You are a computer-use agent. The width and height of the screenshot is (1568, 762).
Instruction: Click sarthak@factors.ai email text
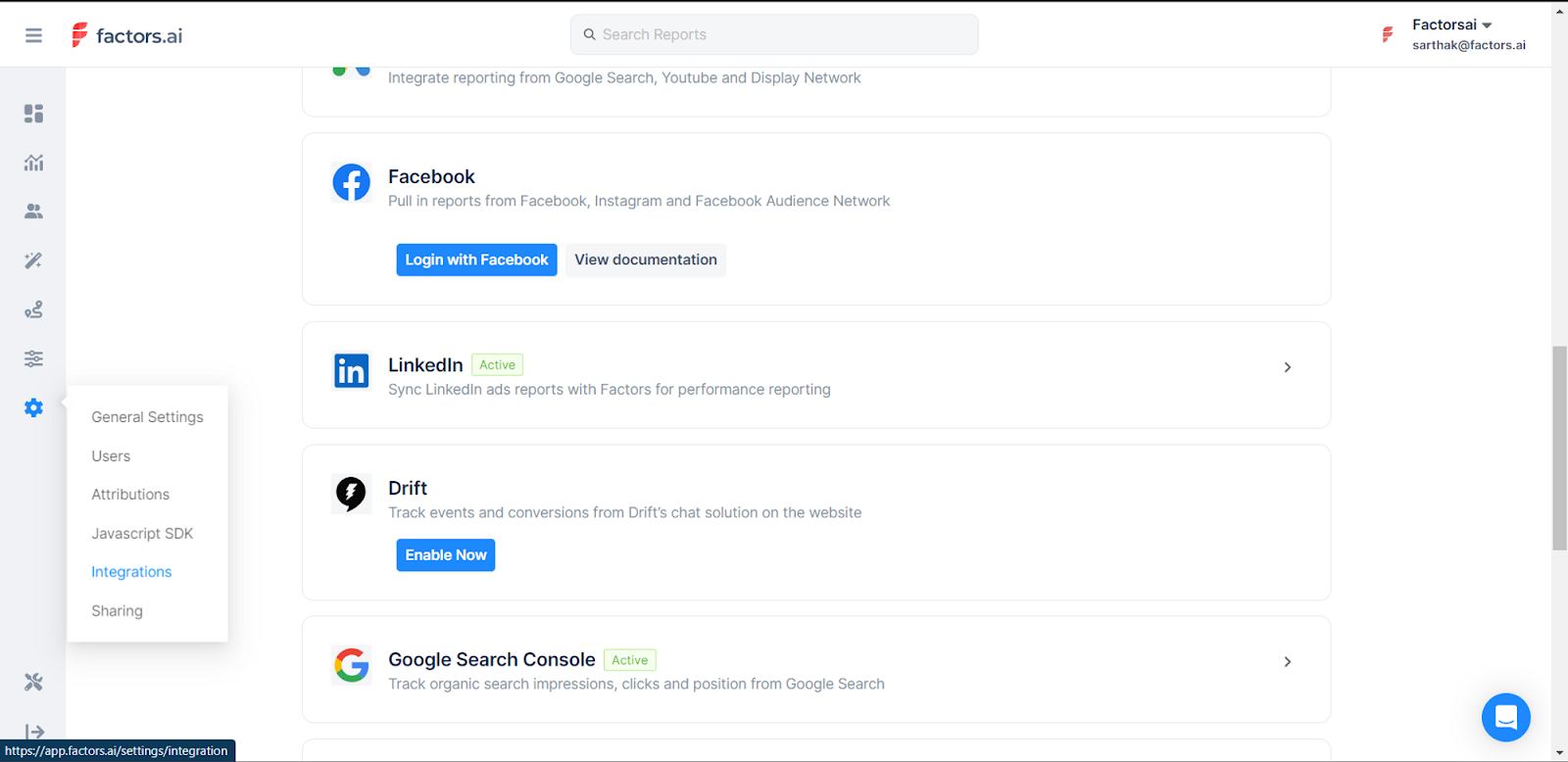[x=1469, y=45]
